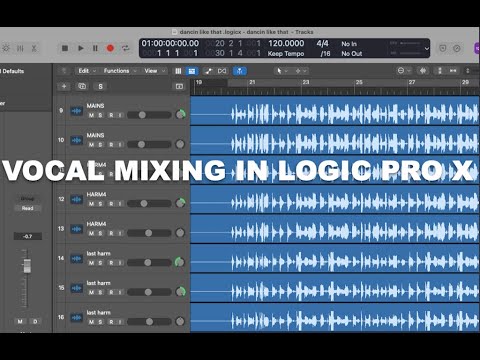
Task: Click track 16 last harm waveform icon
Action: (x=77, y=317)
